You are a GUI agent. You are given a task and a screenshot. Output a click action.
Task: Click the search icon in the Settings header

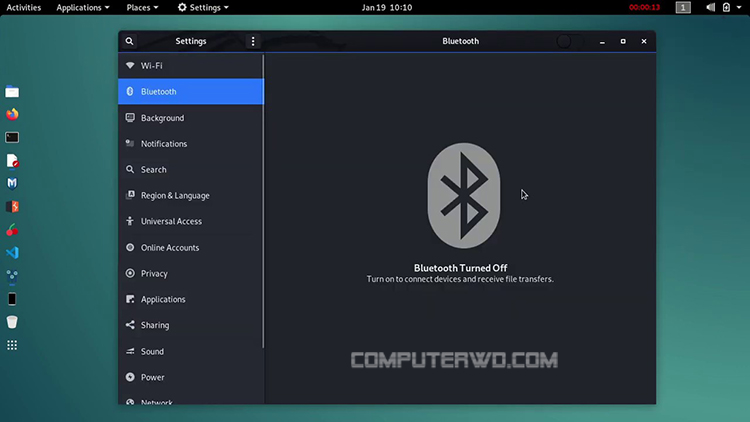point(129,41)
